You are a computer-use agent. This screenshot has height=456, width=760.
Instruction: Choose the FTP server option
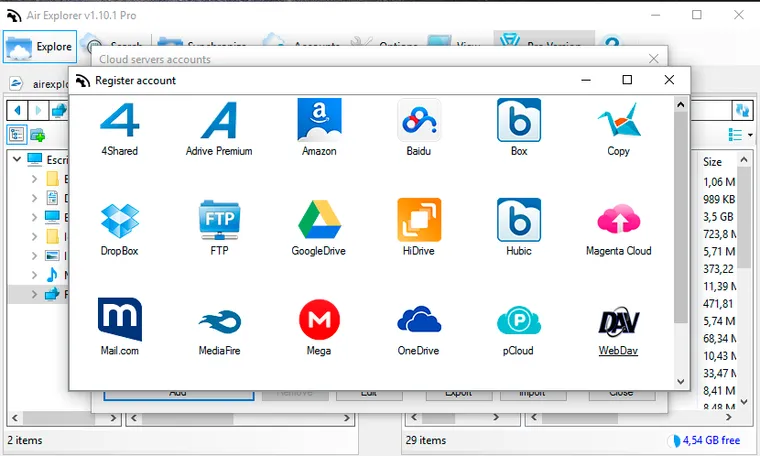[219, 228]
